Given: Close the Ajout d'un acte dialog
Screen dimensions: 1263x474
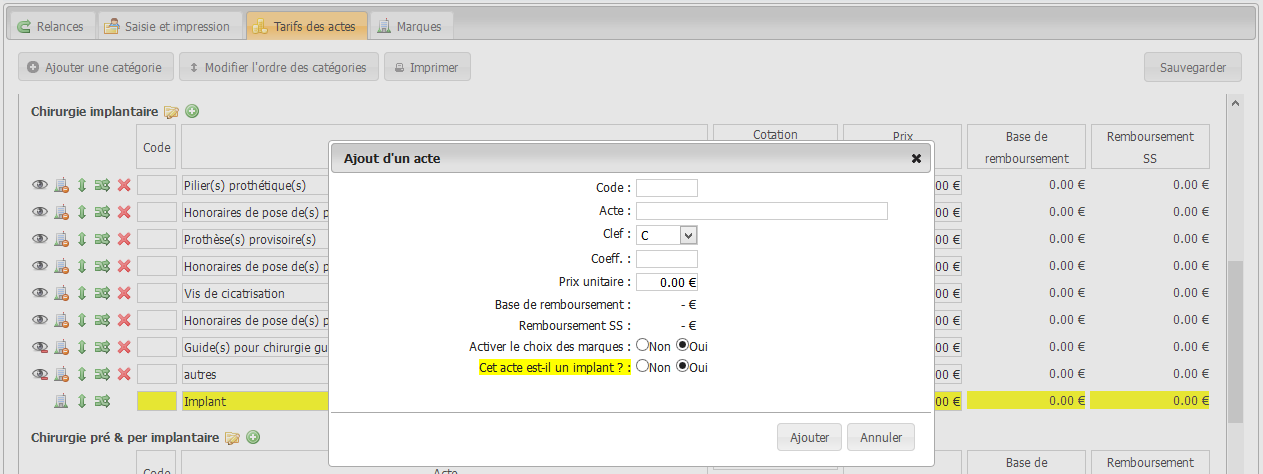Looking at the screenshot, I should [x=916, y=158].
